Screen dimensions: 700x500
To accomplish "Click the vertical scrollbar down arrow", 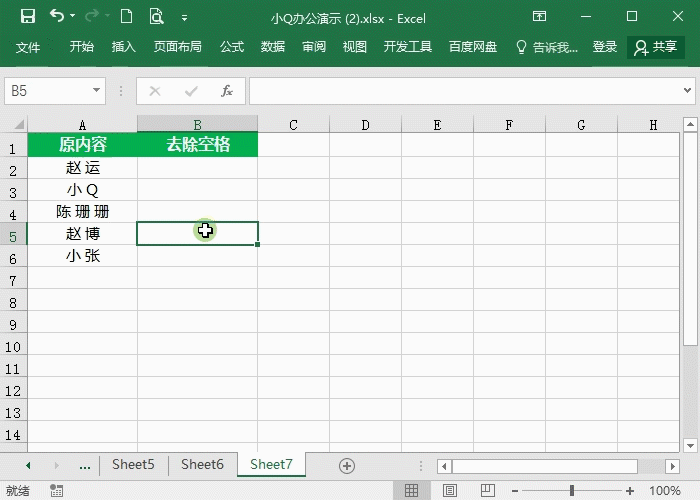I will coord(690,445).
